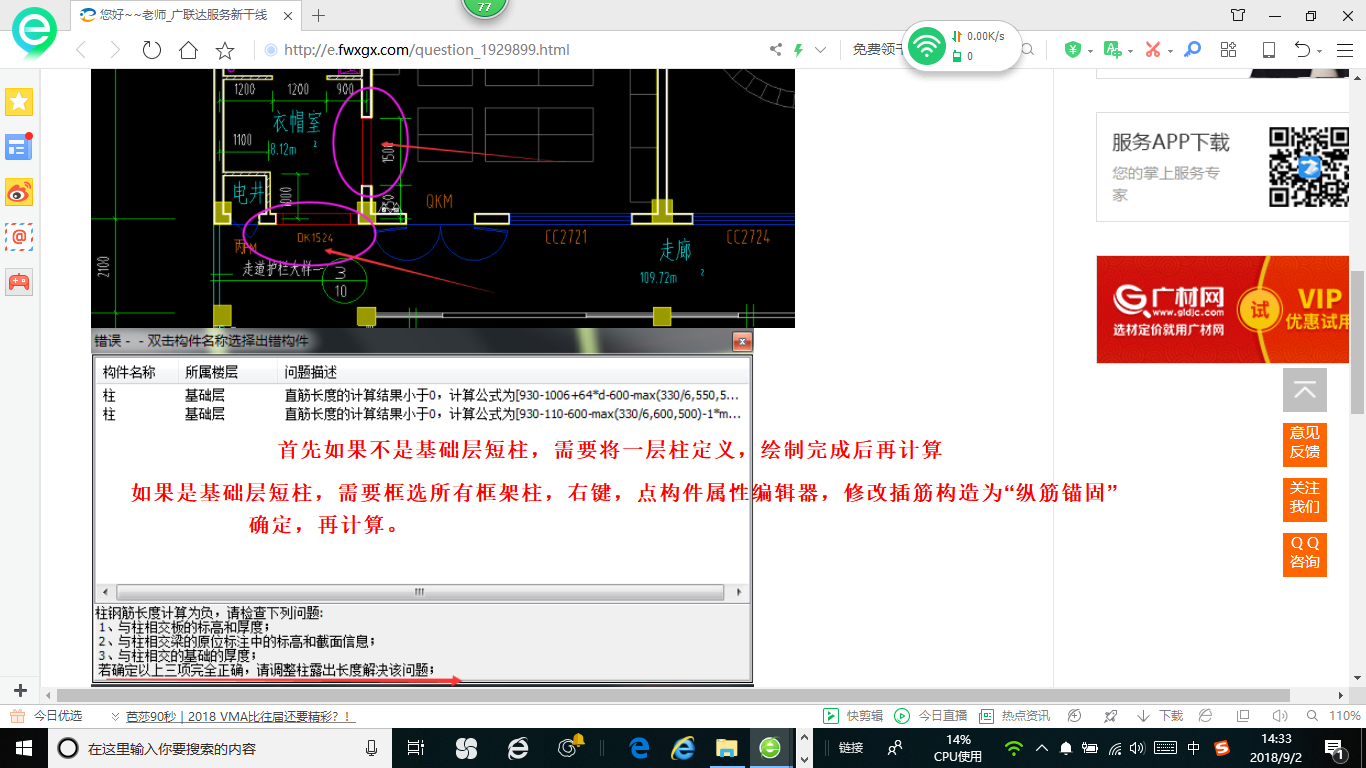Click the search magnifier icon
Viewport: 1366px width, 768px height.
[x=1029, y=50]
